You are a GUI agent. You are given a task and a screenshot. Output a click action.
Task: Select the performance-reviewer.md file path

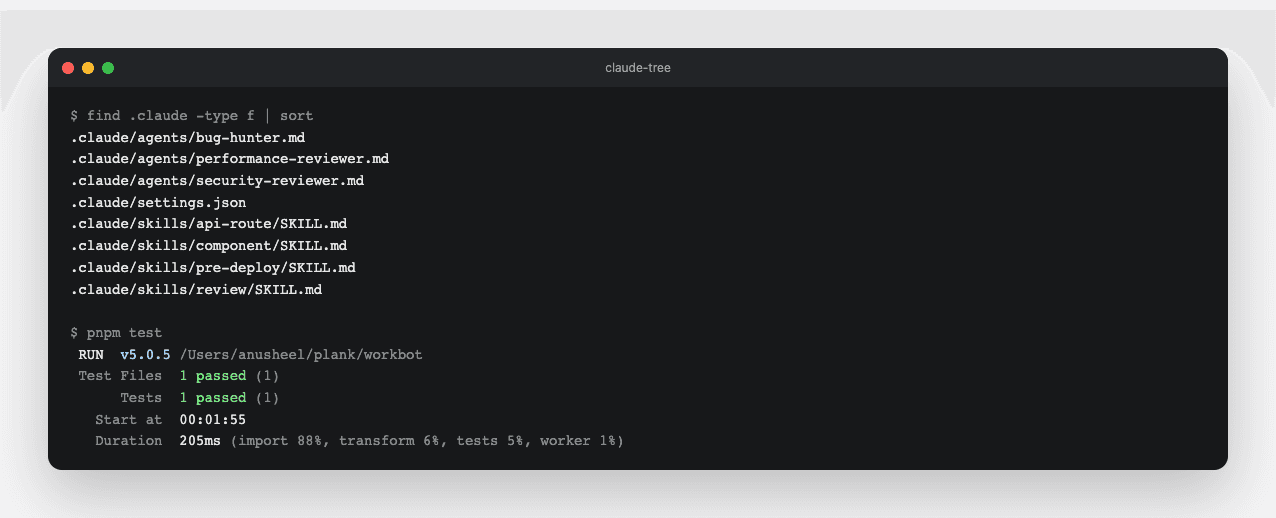click(x=229, y=159)
